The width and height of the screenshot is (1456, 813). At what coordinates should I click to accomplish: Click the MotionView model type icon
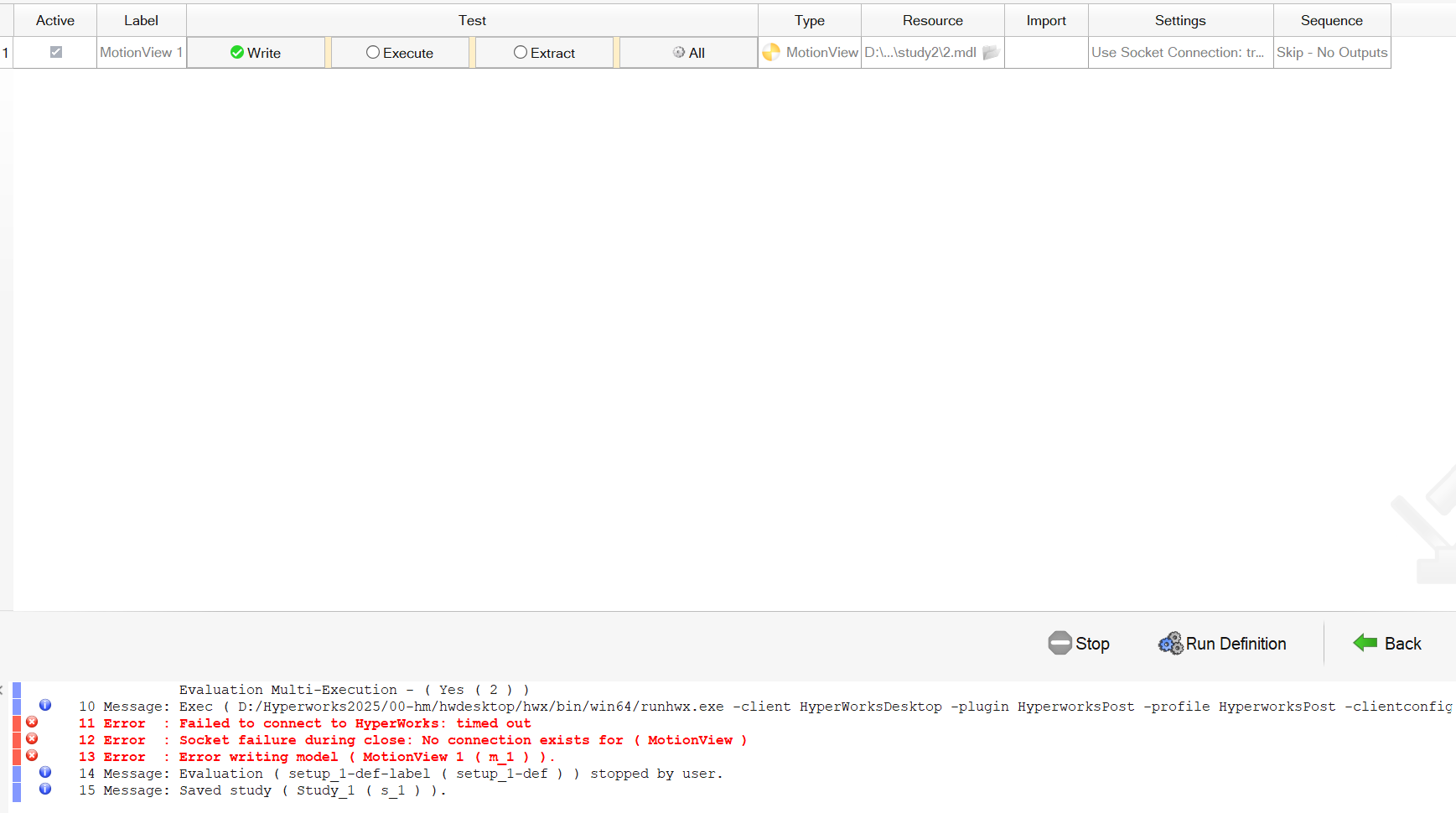(771, 52)
